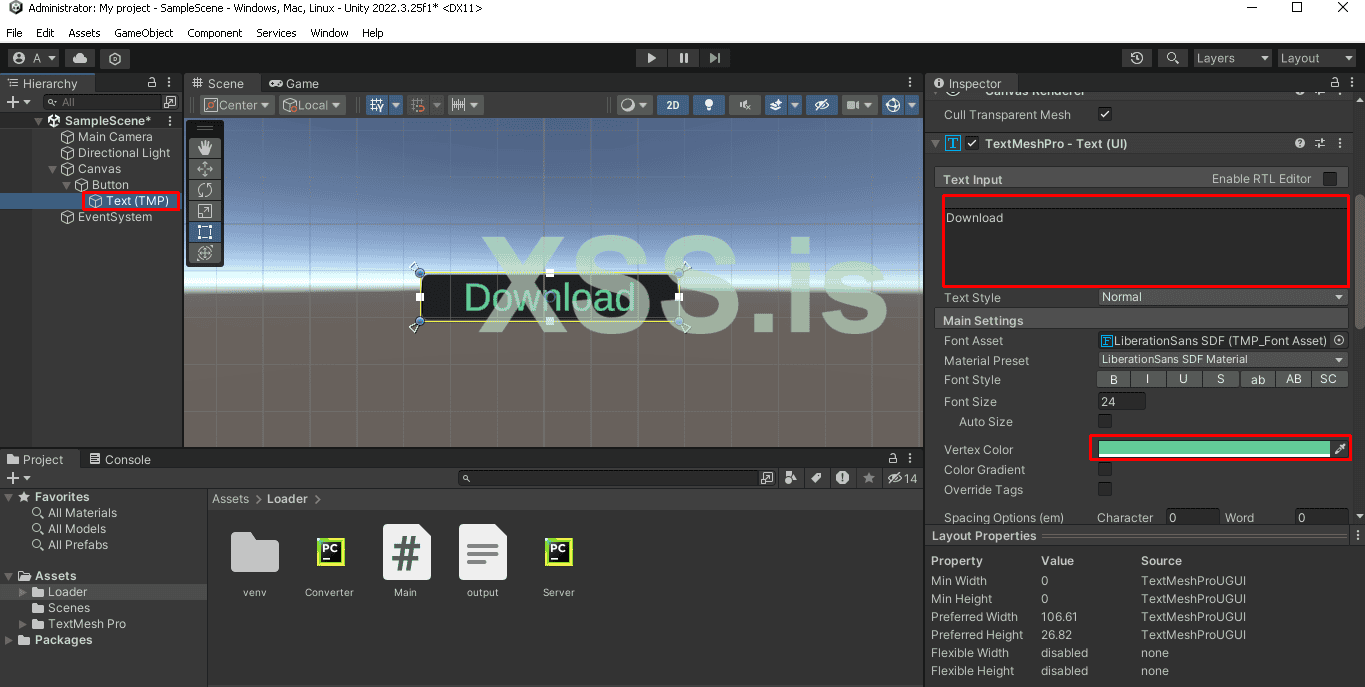Activate the Rect Transform tool
The image size is (1365, 687).
(204, 231)
